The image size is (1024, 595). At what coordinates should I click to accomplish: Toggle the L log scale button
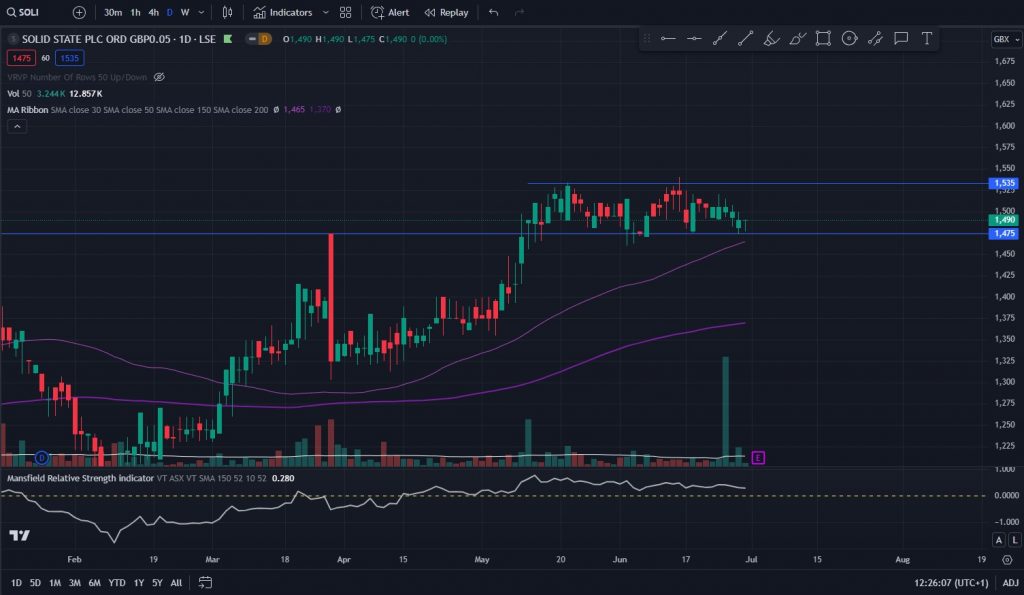click(1014, 539)
